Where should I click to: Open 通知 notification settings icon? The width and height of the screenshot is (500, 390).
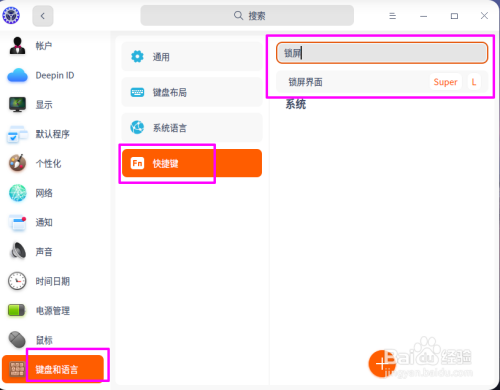[17, 222]
